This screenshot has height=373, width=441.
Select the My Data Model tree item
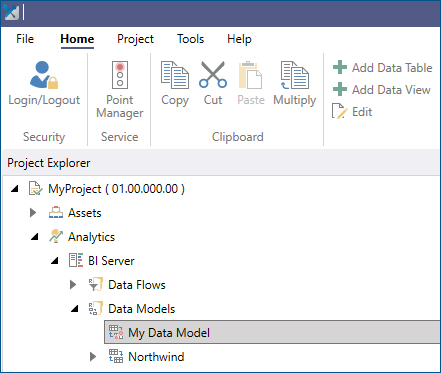coord(272,332)
